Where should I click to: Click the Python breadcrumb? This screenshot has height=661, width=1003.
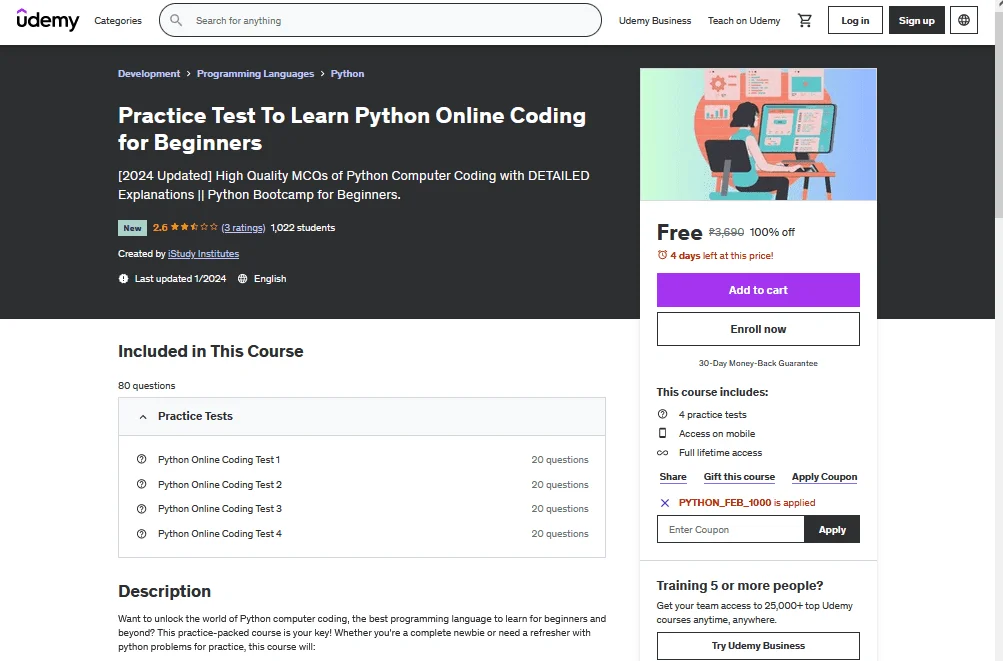(347, 74)
